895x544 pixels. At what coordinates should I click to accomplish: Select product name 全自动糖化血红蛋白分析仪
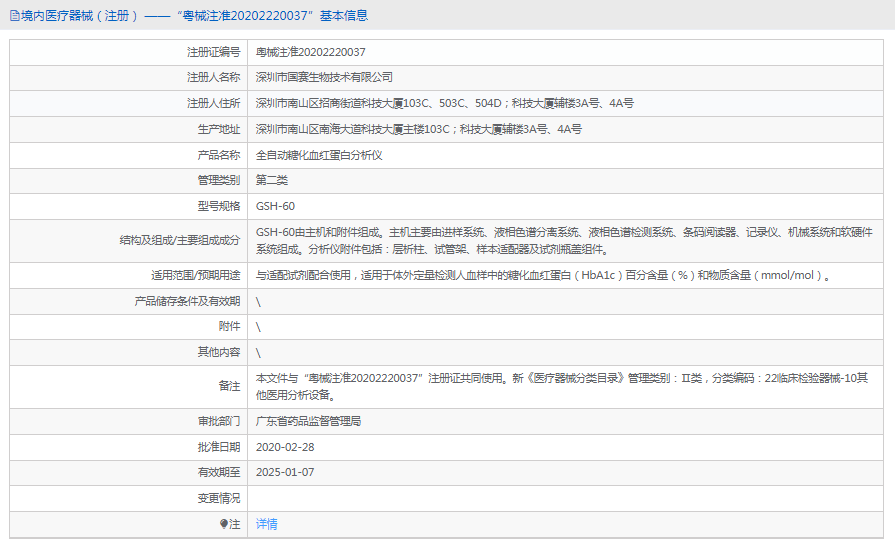point(319,155)
